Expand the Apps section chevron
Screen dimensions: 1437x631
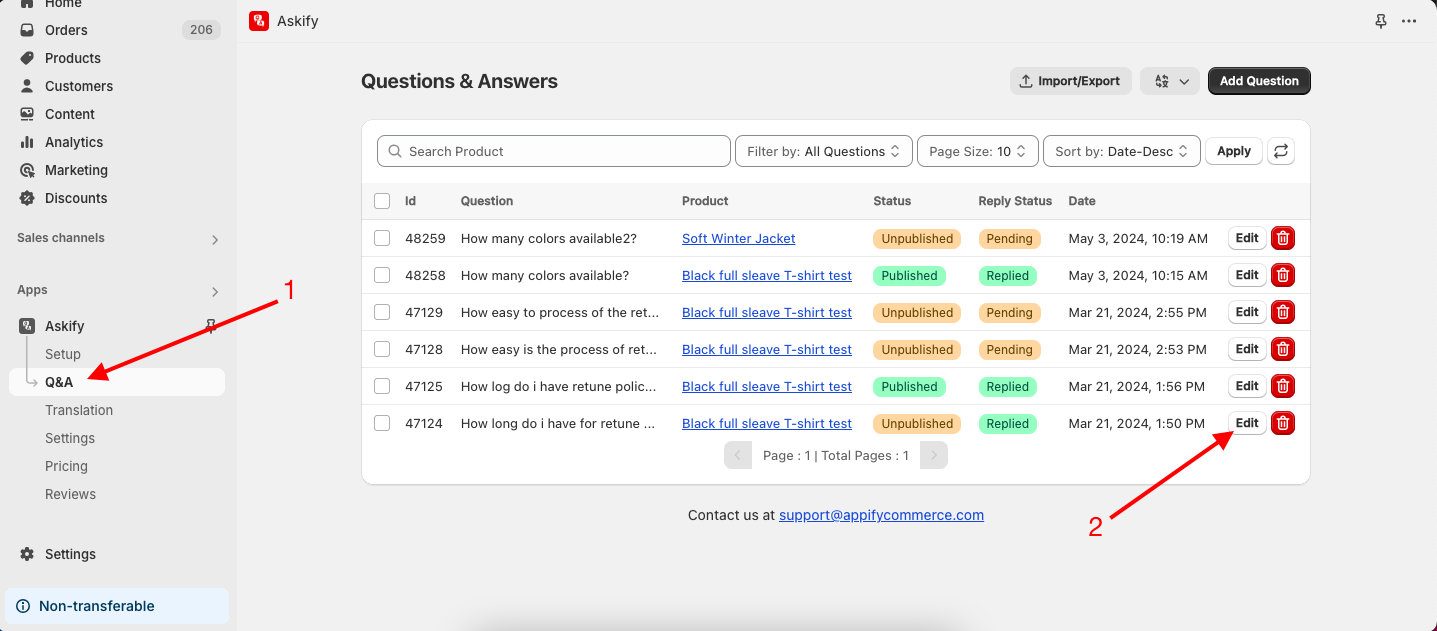click(x=215, y=292)
